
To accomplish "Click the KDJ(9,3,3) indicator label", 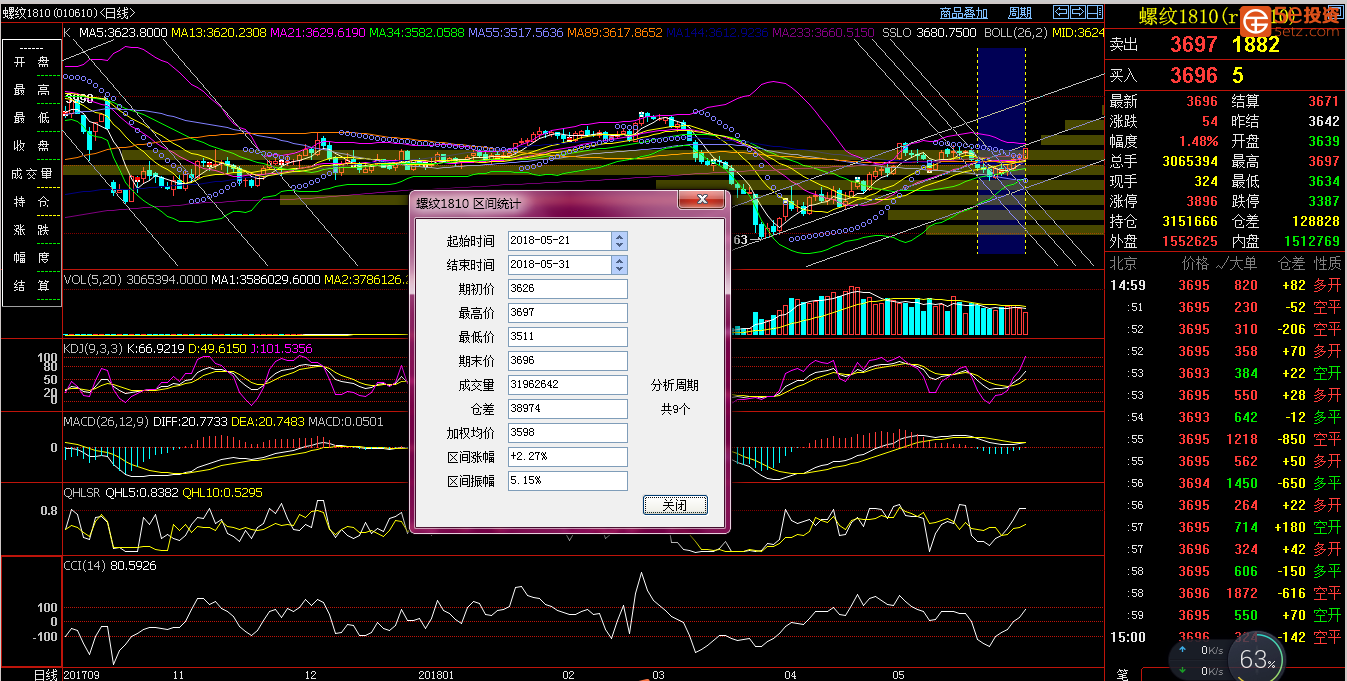I will [x=91, y=348].
